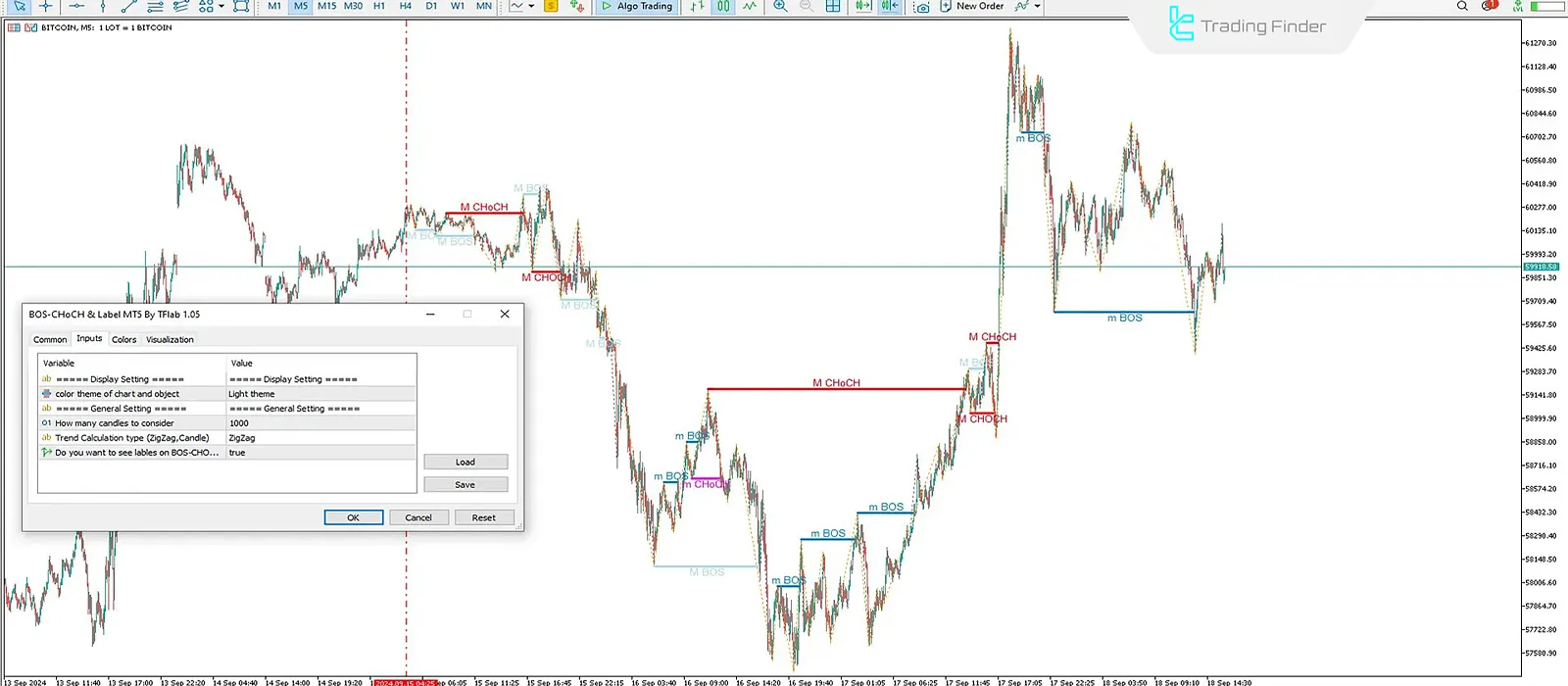Toggle the Algo Trading button

pos(637,6)
